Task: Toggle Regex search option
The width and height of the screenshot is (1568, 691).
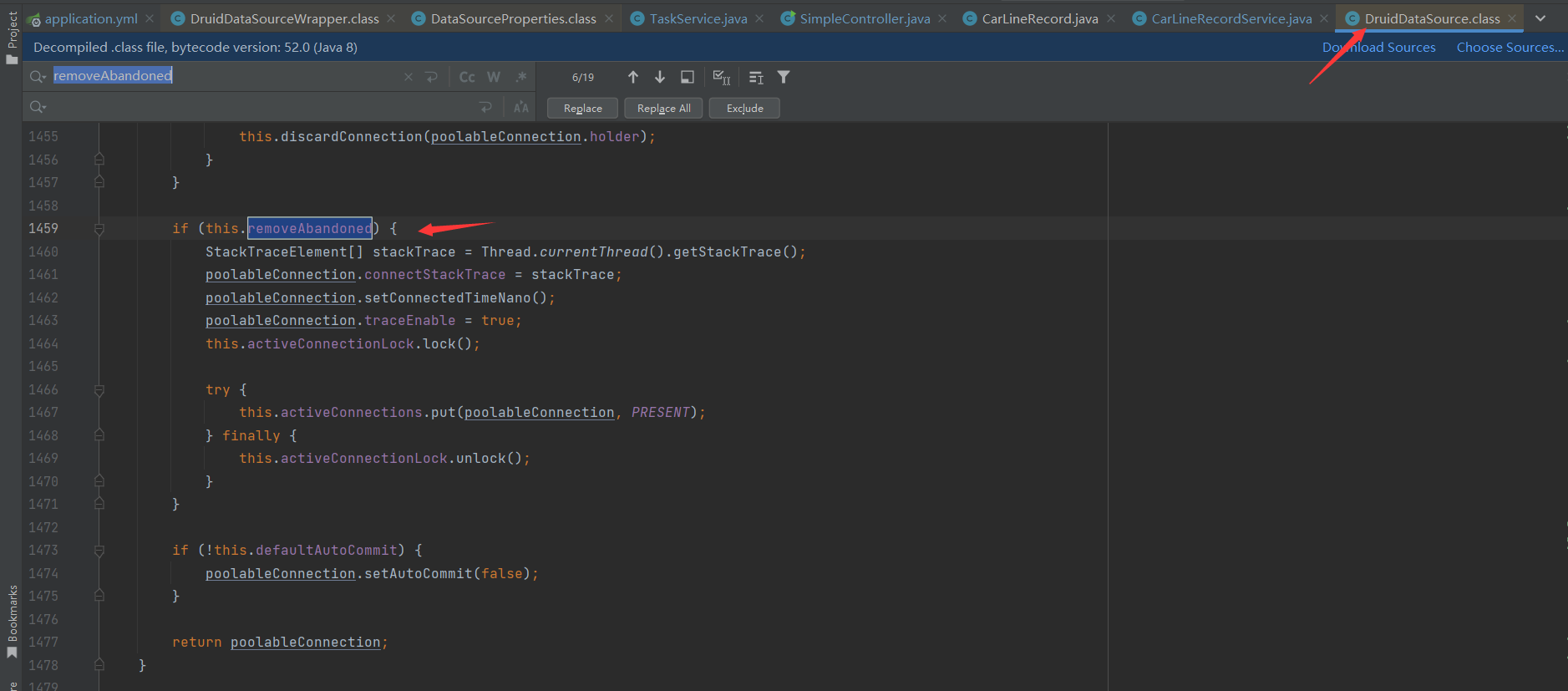Action: [x=521, y=77]
